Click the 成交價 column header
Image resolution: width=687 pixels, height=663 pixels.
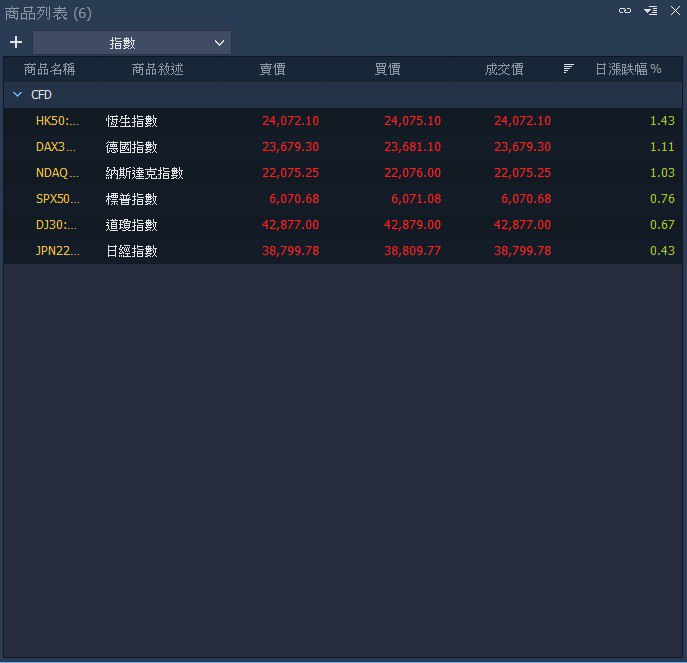point(504,69)
